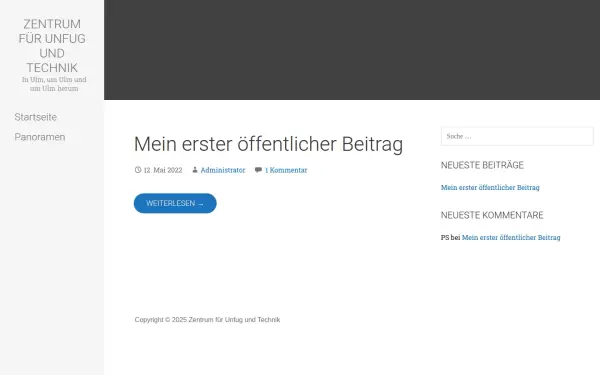Open the Startseite menu item
600x375 pixels.
click(36, 117)
